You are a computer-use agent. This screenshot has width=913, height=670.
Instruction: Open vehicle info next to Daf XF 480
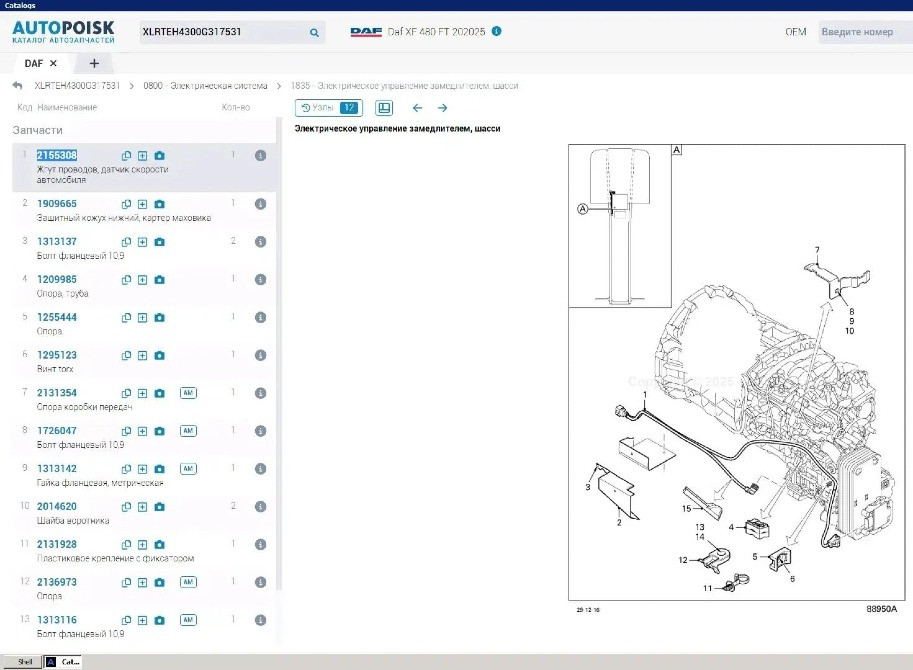[497, 31]
